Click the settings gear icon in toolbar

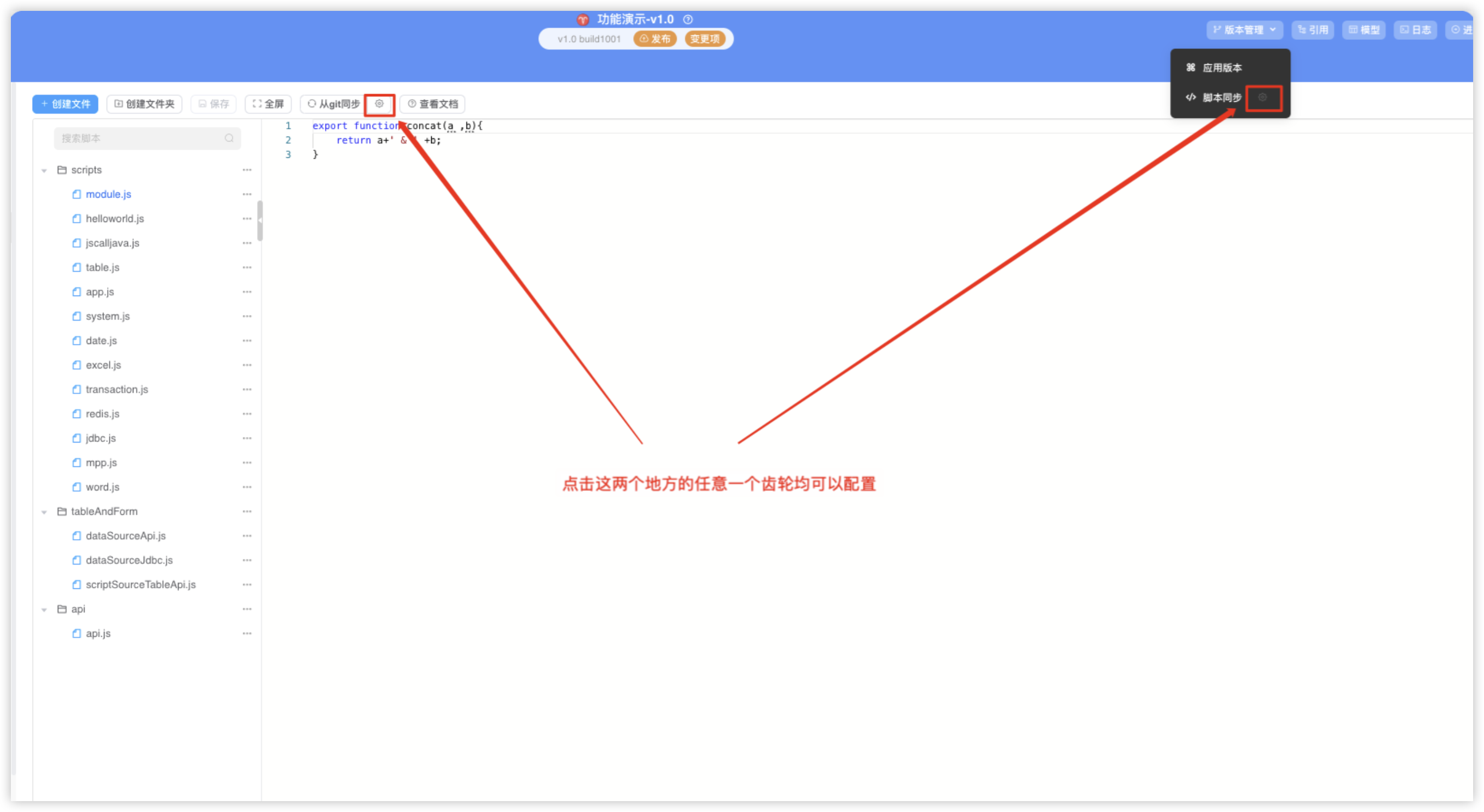click(380, 104)
